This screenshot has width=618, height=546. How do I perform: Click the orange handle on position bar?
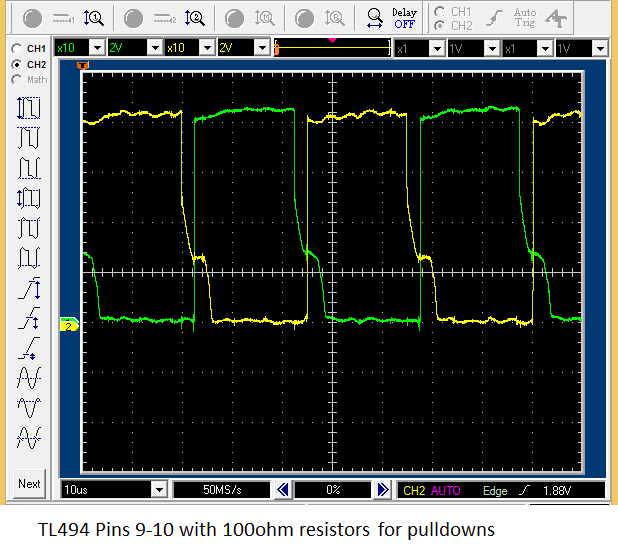[277, 49]
